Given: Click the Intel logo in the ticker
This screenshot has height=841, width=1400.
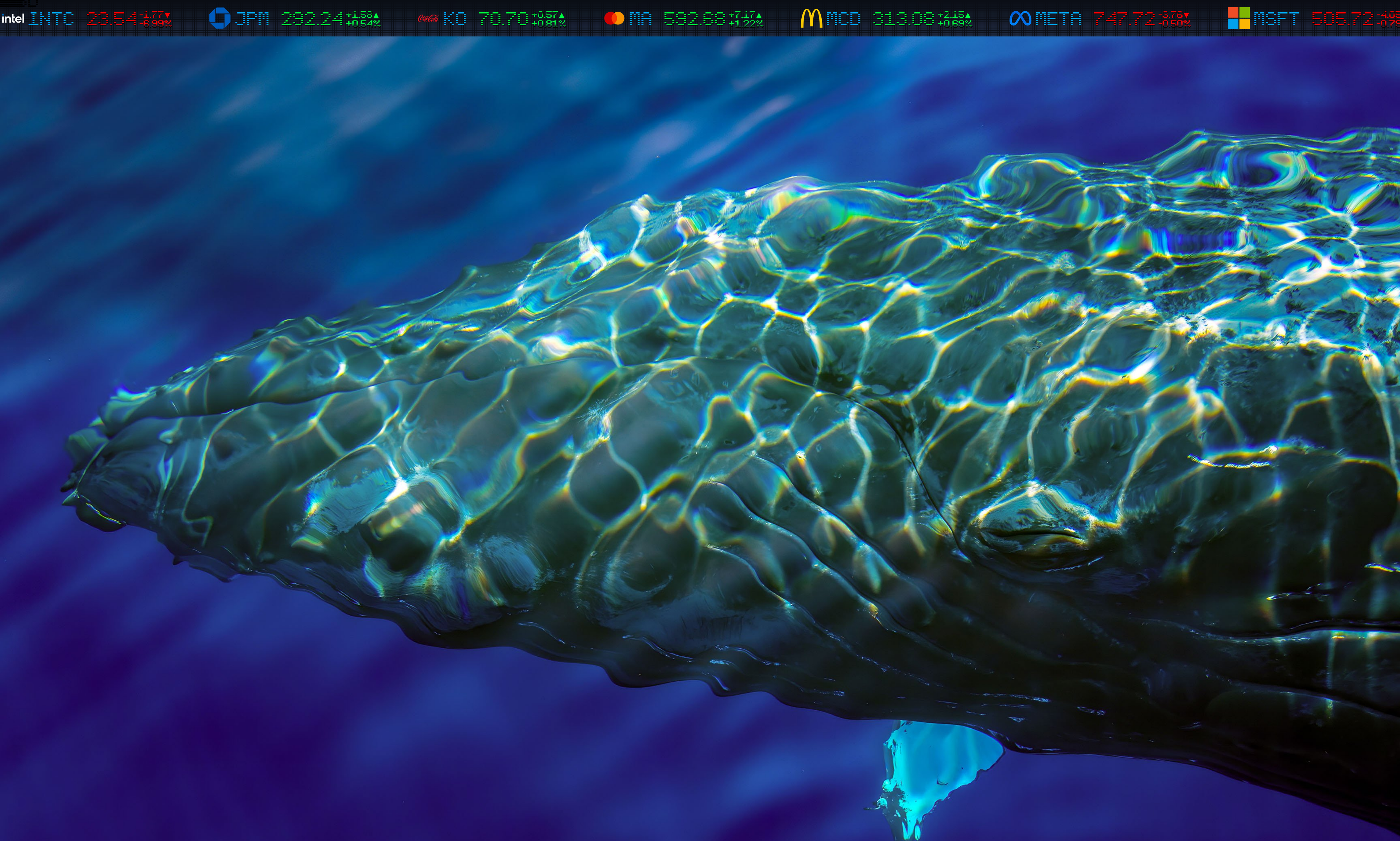Looking at the screenshot, I should pos(12,19).
